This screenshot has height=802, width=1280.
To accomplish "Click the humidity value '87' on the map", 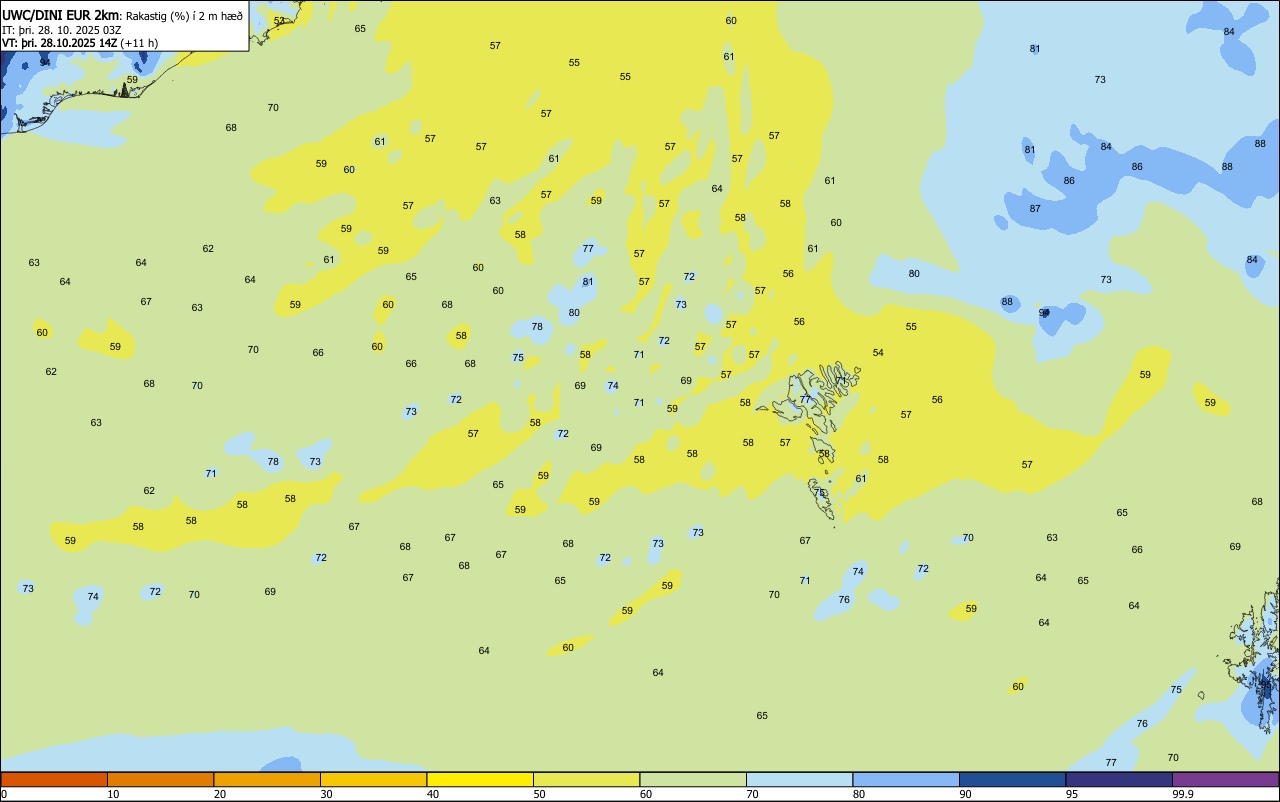I will click(1035, 209).
